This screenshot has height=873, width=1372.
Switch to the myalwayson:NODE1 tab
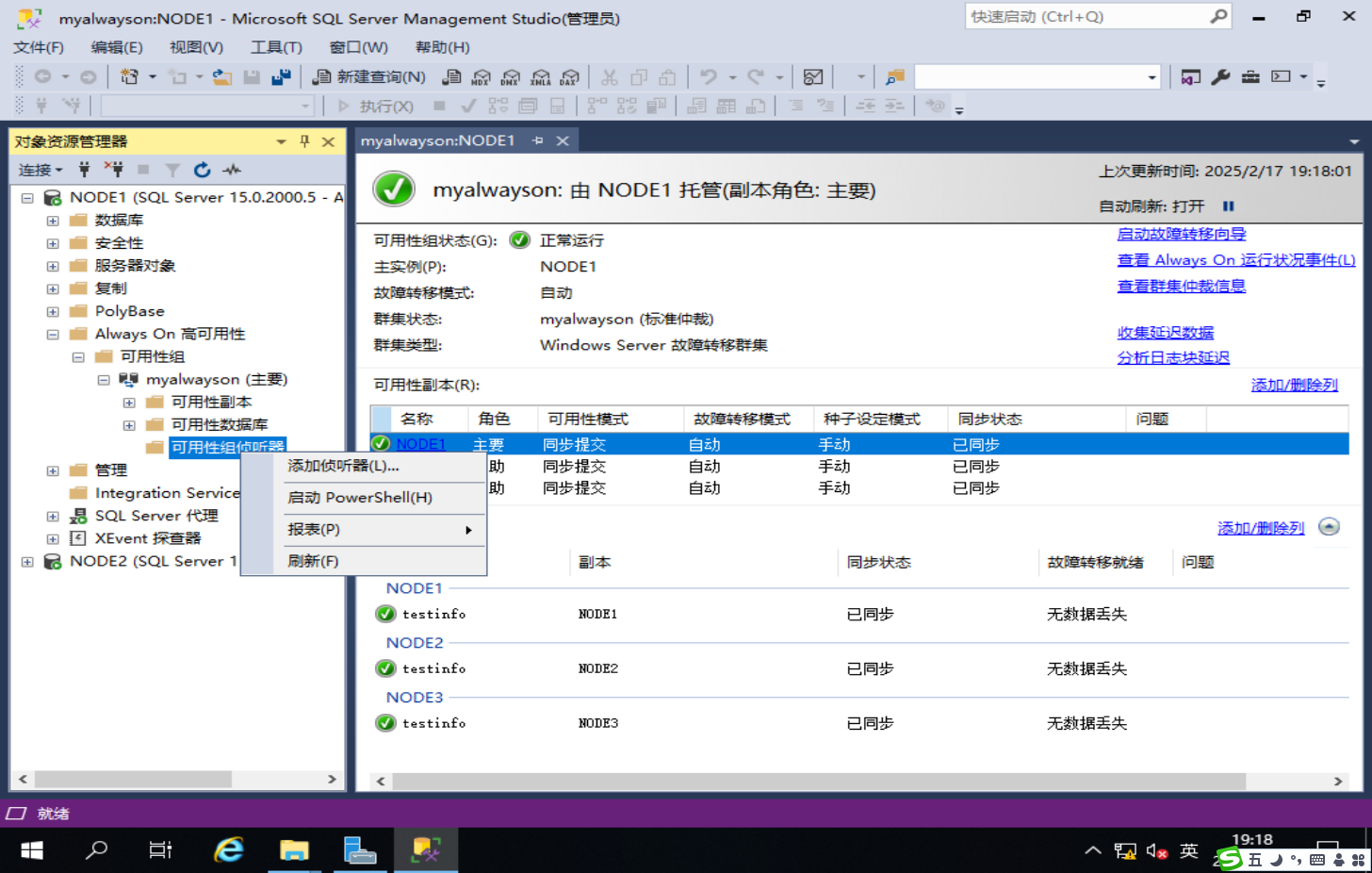[438, 140]
